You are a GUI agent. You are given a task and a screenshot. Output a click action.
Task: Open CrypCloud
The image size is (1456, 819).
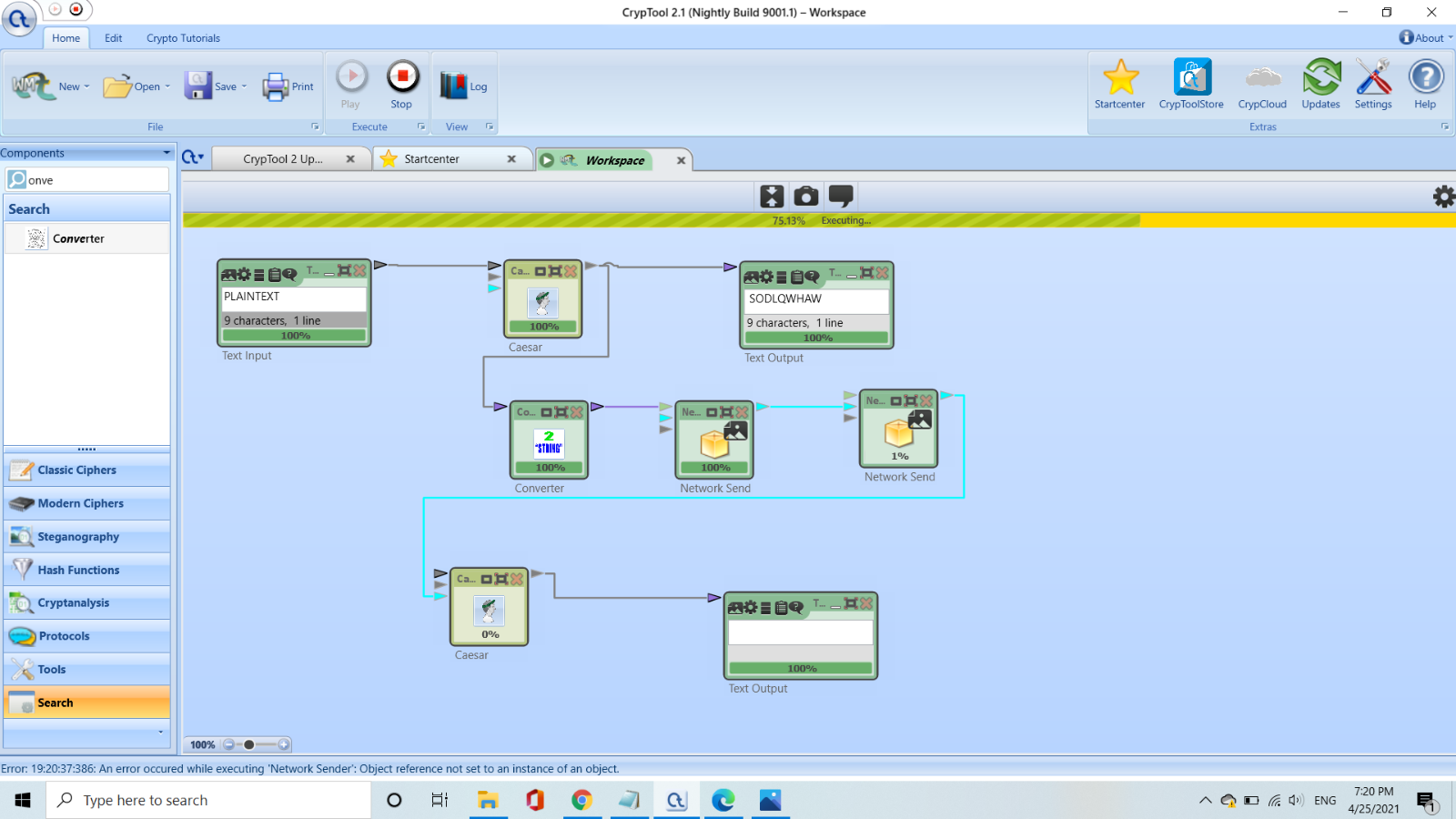coord(1262,85)
